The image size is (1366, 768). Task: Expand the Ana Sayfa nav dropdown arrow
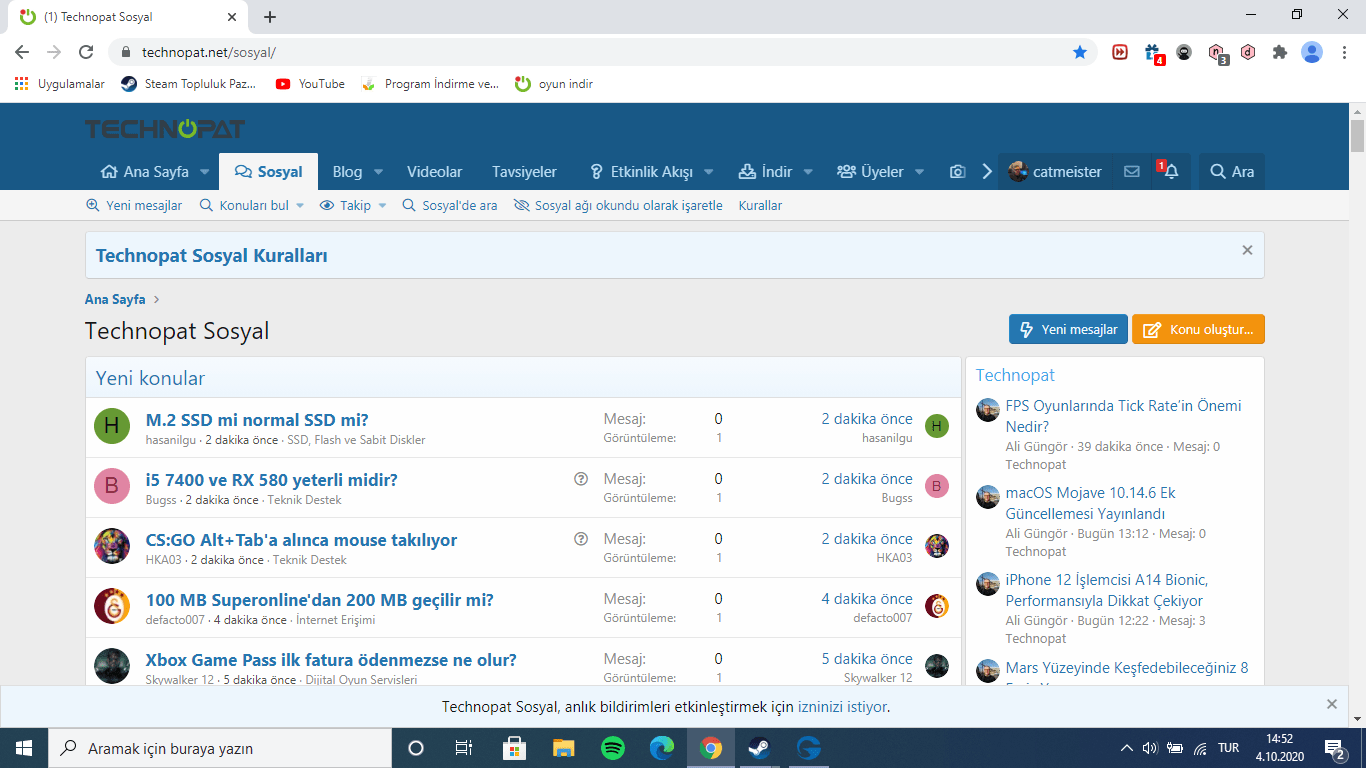205,172
